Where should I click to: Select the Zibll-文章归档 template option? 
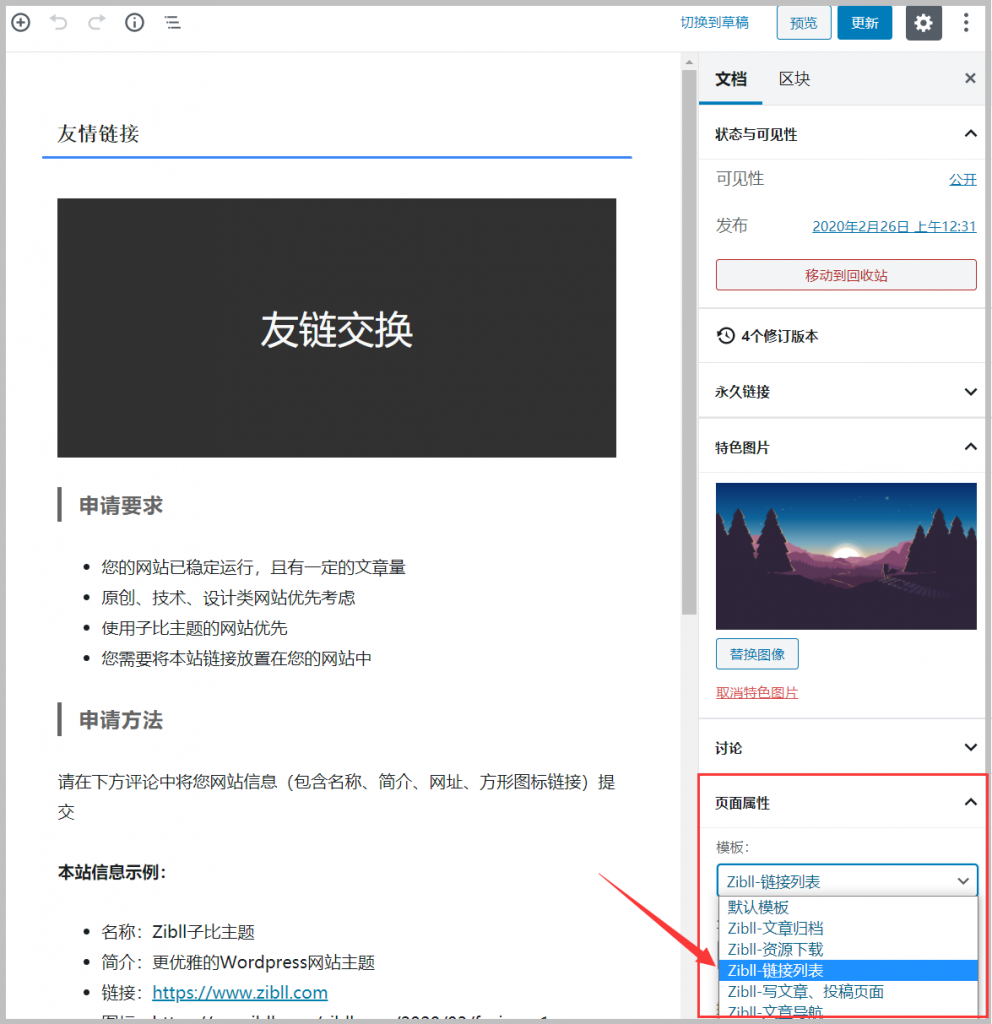tap(778, 928)
